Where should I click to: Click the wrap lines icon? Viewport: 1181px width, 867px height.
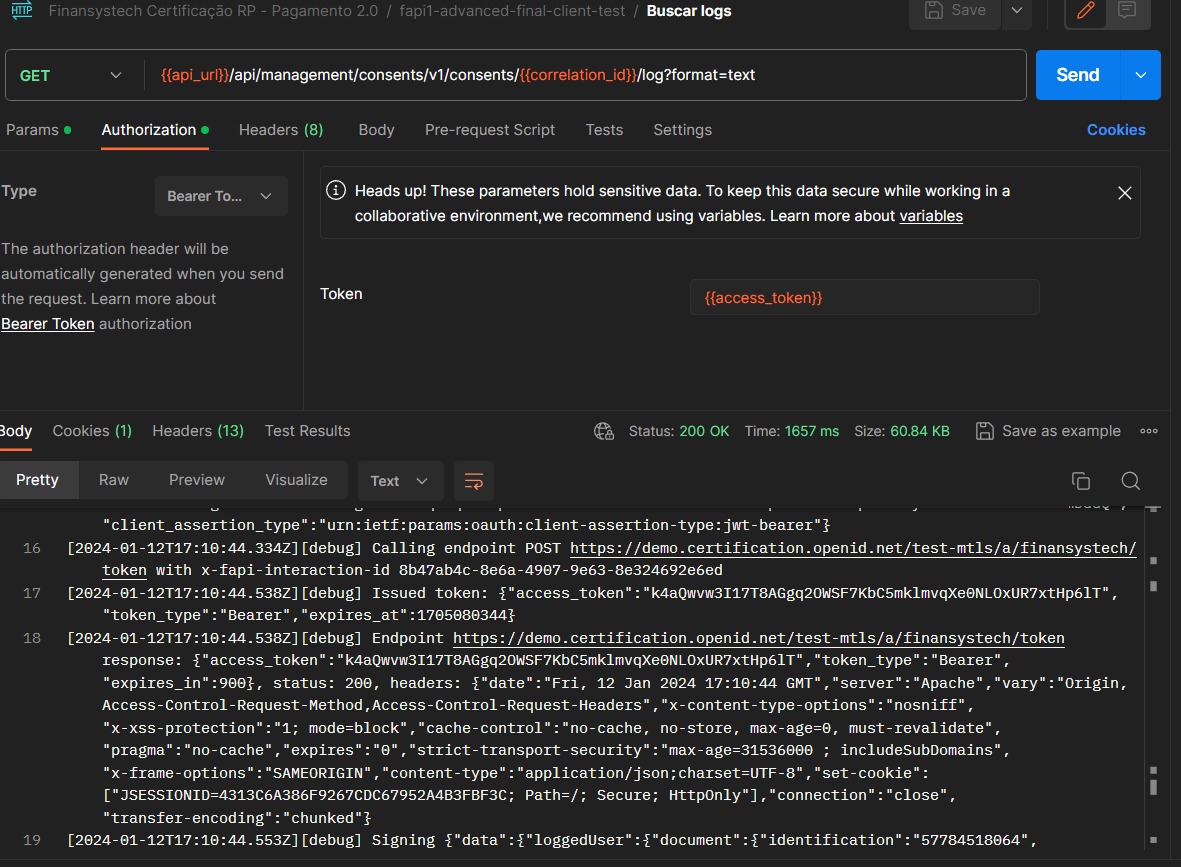coord(474,481)
